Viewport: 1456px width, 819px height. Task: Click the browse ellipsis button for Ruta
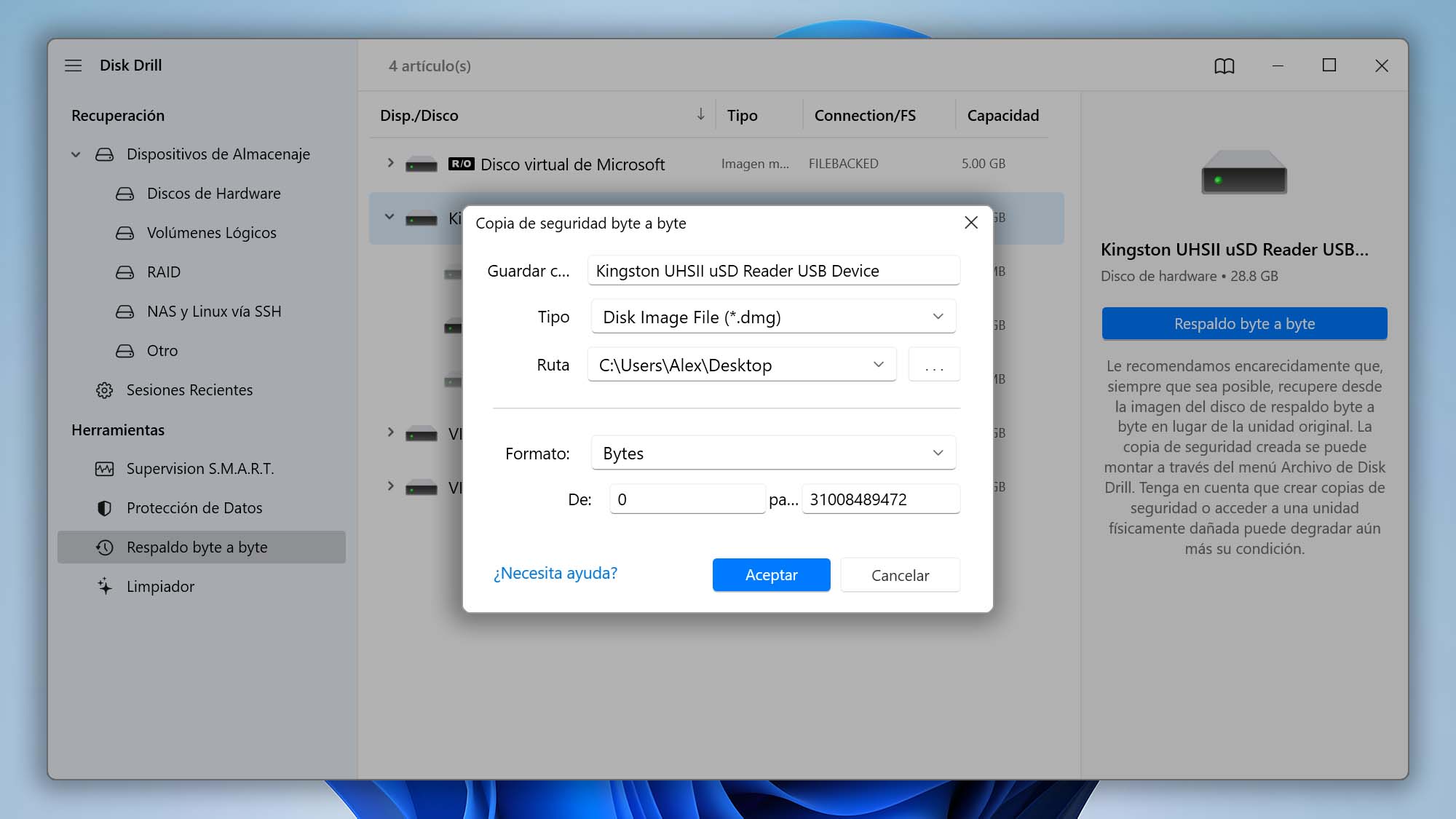click(934, 365)
